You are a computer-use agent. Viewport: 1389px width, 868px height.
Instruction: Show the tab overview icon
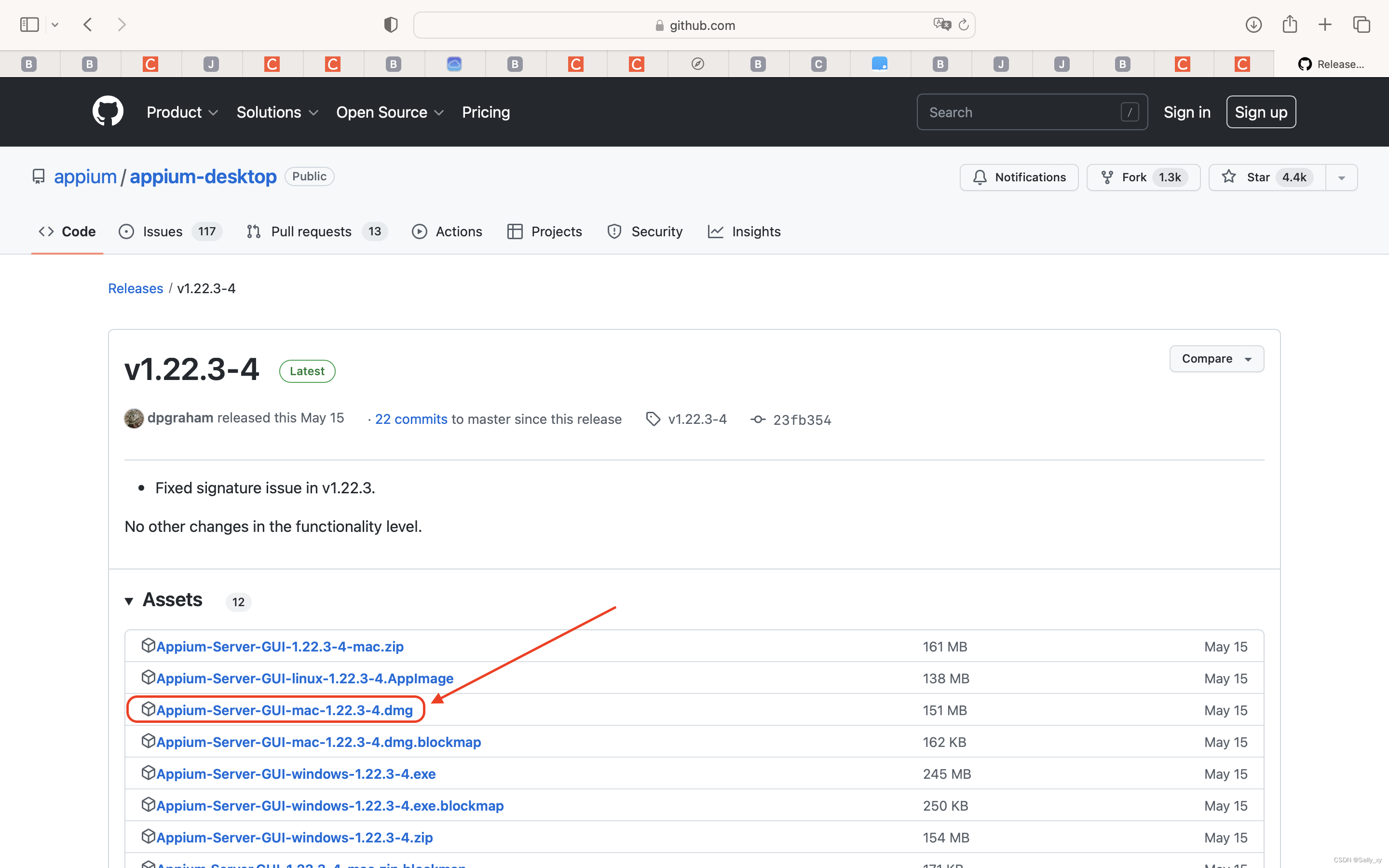(x=1362, y=25)
